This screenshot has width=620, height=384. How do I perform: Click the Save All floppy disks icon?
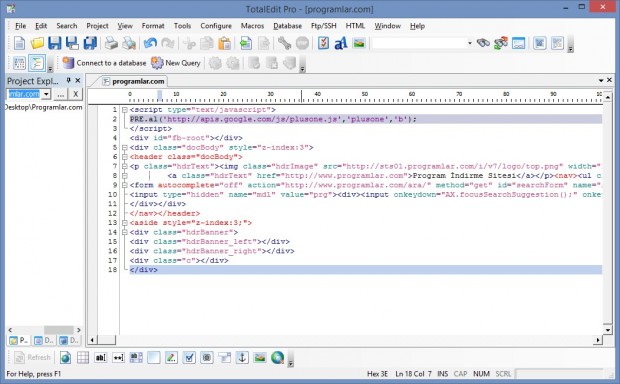coord(90,43)
